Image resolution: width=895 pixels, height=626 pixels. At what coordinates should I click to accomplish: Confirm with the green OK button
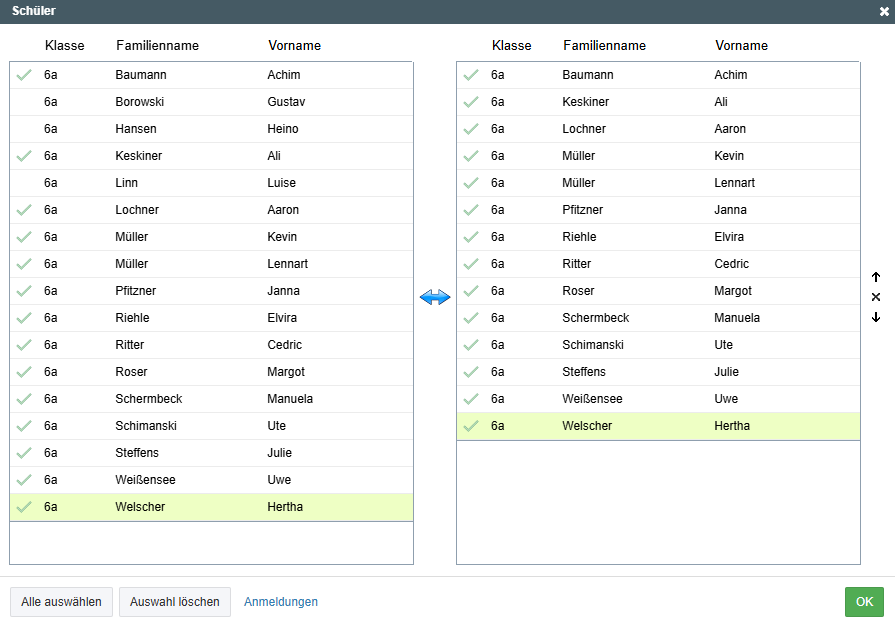[x=864, y=602]
